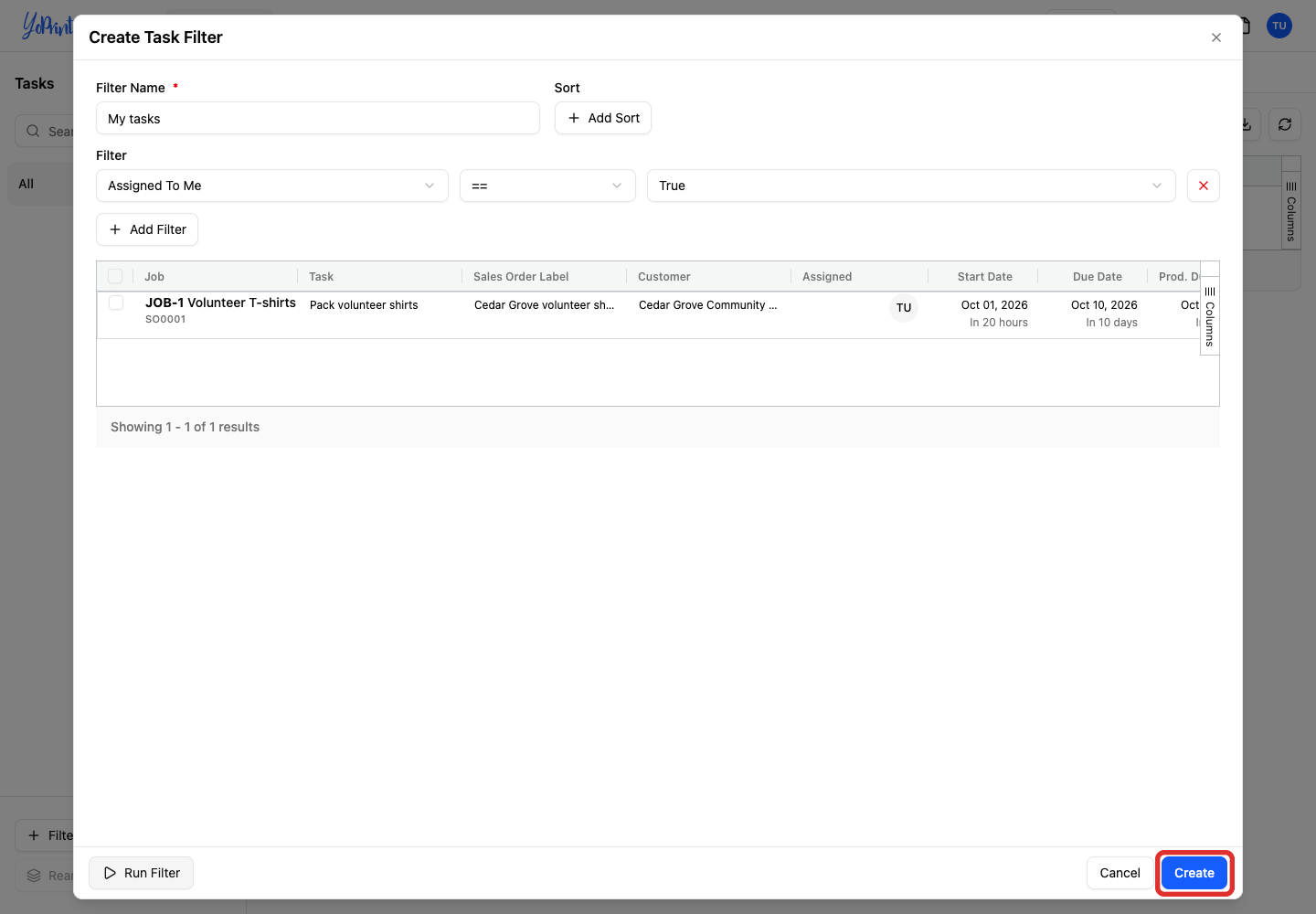Run the filter with Run Filter
The image size is (1316, 914).
point(141,873)
